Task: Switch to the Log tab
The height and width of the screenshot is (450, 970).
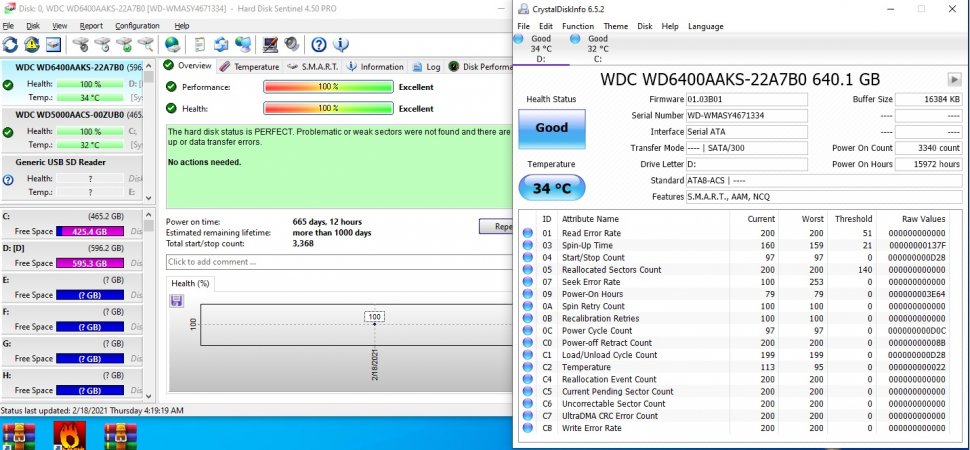Action: [426, 67]
